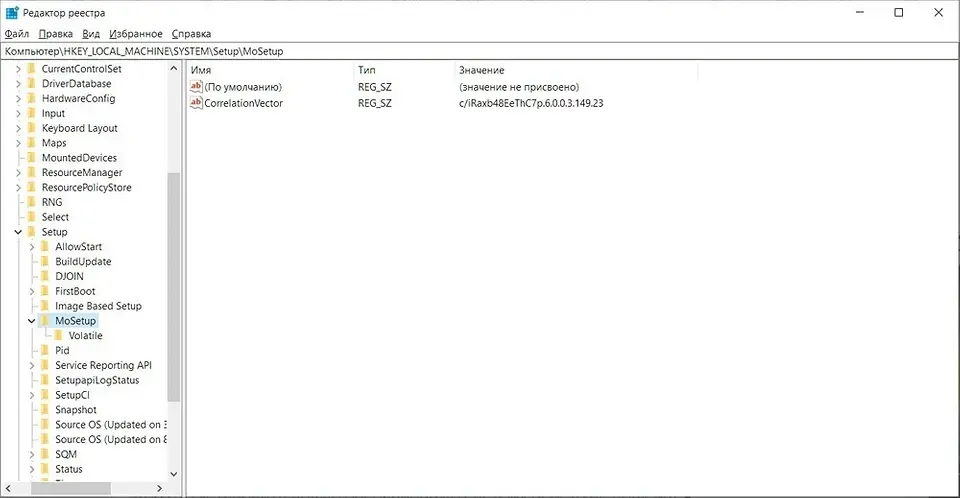The width and height of the screenshot is (960, 498).
Task: Collapse the MoSetup tree node
Action: click(x=32, y=321)
